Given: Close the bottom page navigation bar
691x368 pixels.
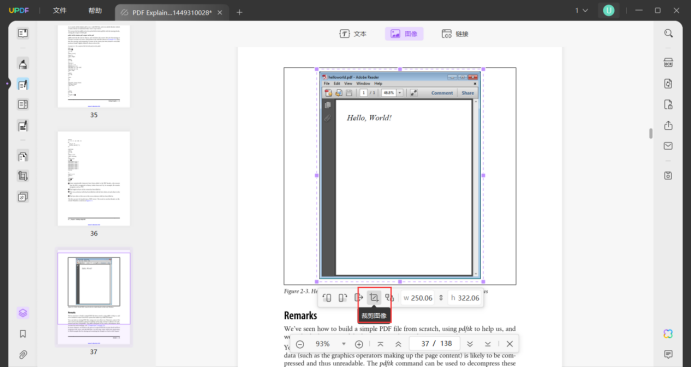Looking at the screenshot, I should pos(510,344).
